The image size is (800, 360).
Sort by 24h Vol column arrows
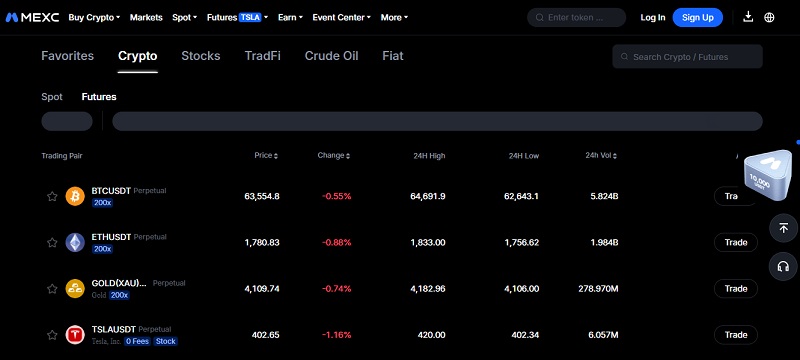(x=615, y=156)
